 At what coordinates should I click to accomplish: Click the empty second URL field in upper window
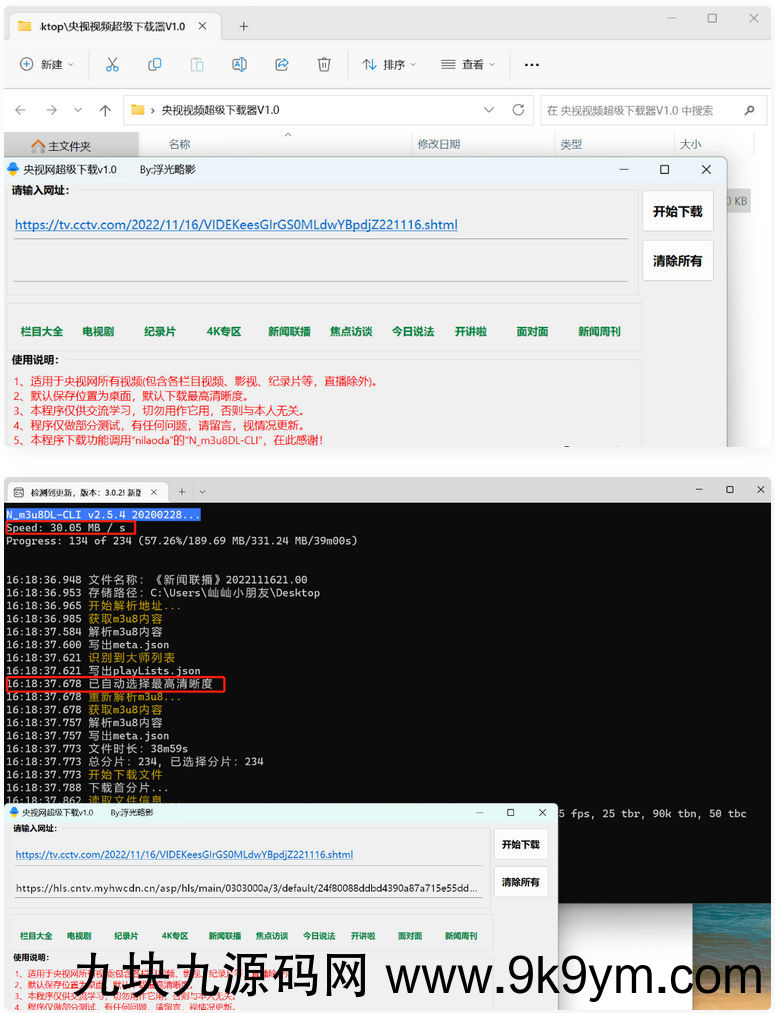pos(320,265)
